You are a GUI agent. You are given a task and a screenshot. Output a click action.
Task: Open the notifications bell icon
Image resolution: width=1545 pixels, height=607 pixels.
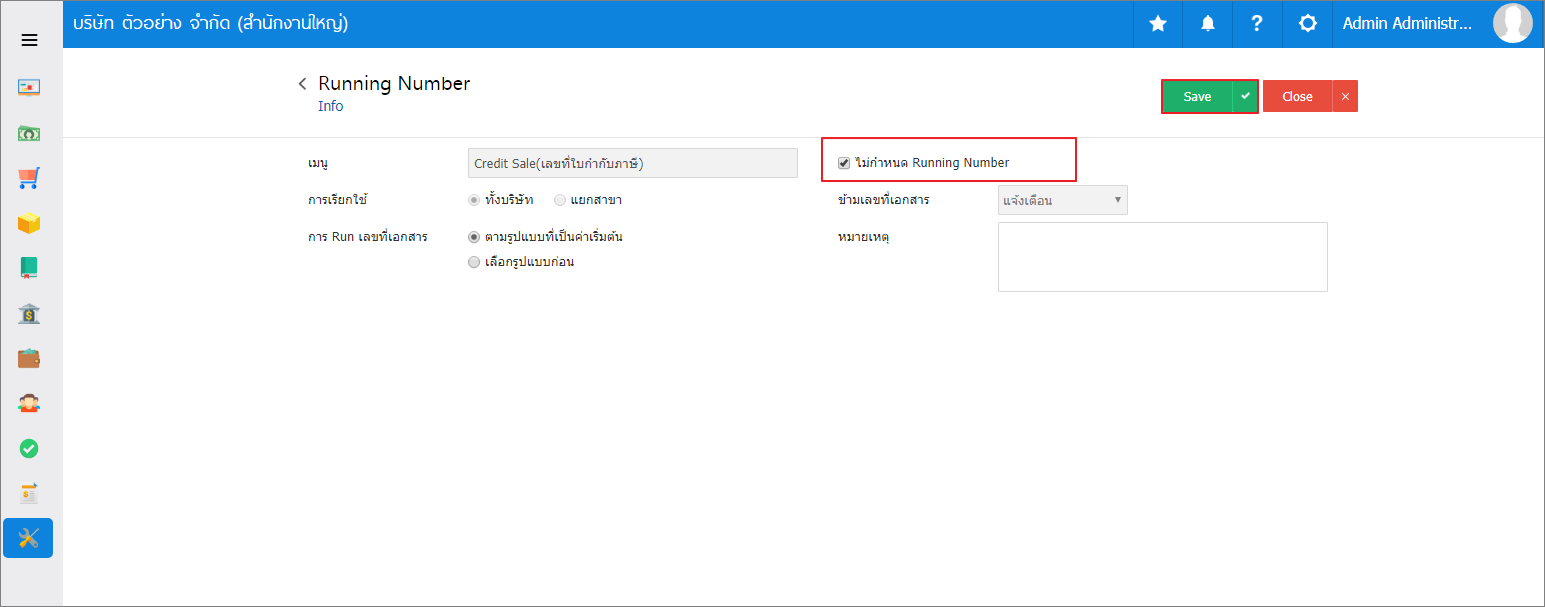pyautogui.click(x=1208, y=24)
